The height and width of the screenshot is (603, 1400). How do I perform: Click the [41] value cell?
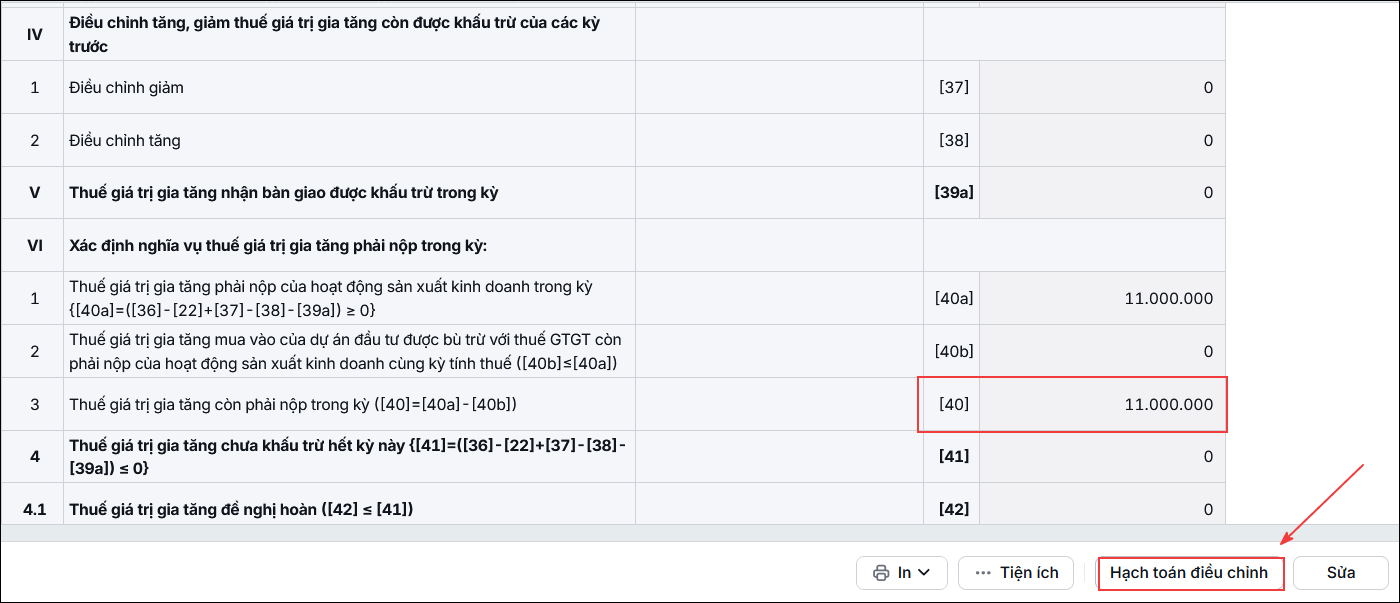pyautogui.click(x=1102, y=457)
